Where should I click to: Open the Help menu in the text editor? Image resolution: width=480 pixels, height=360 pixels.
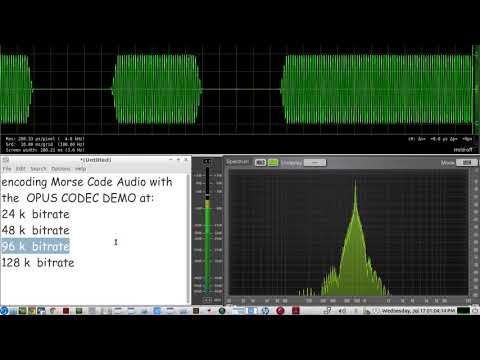click(x=80, y=169)
